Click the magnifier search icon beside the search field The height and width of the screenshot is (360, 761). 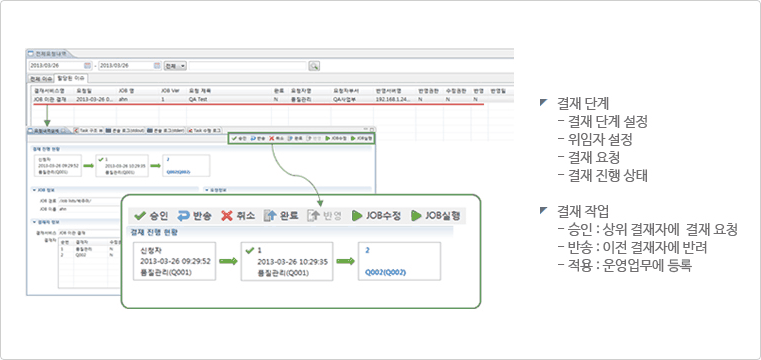314,65
